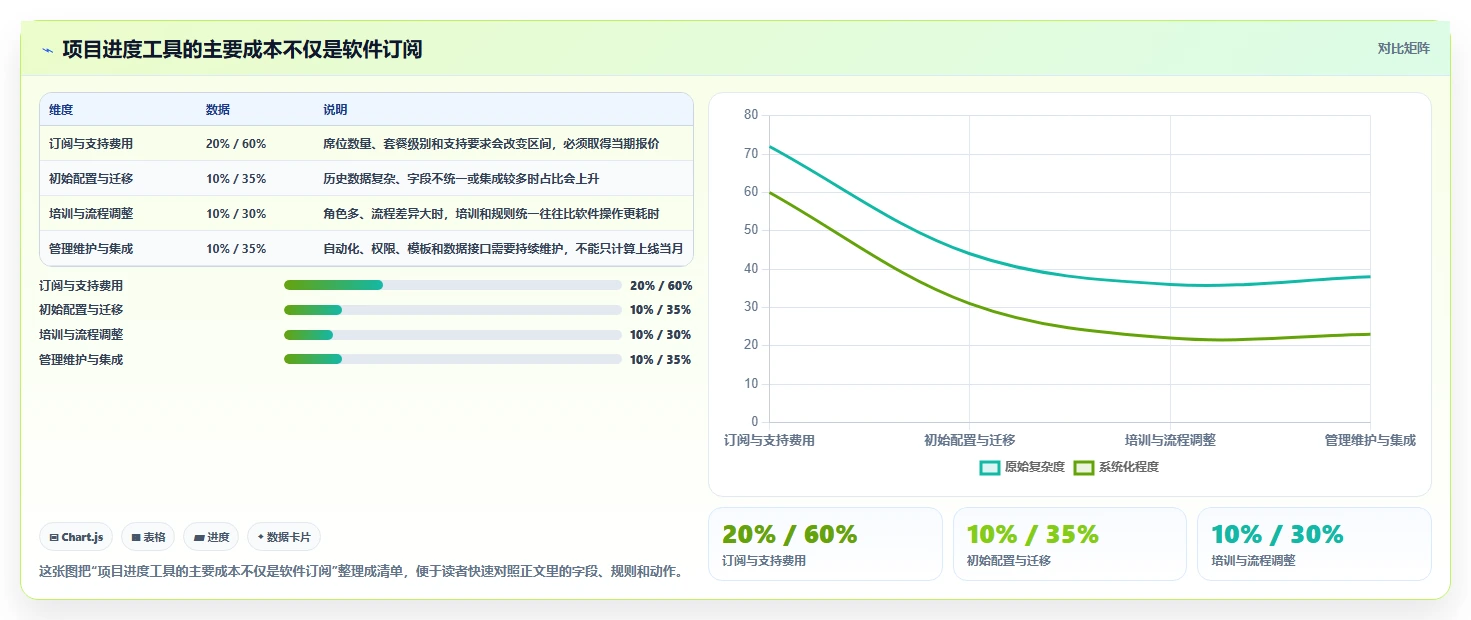Select table cell 订阅与支持费用
This screenshot has width=1471, height=620.
tap(91, 144)
